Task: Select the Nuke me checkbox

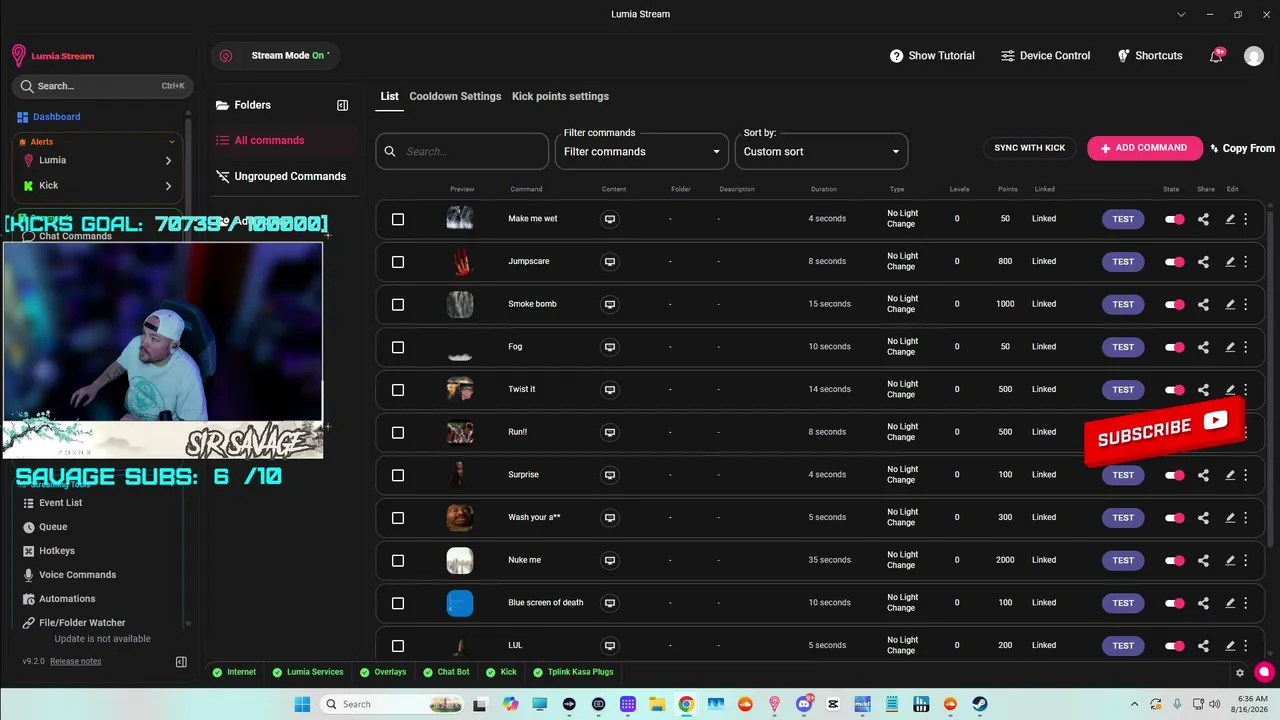Action: click(398, 560)
